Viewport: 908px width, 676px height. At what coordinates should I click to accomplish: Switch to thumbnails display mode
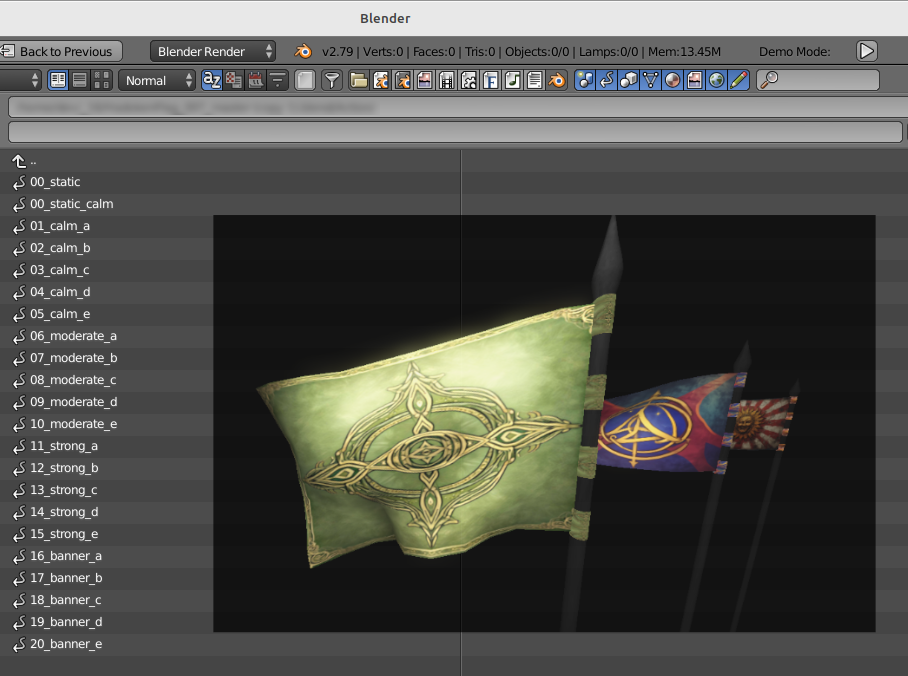101,80
